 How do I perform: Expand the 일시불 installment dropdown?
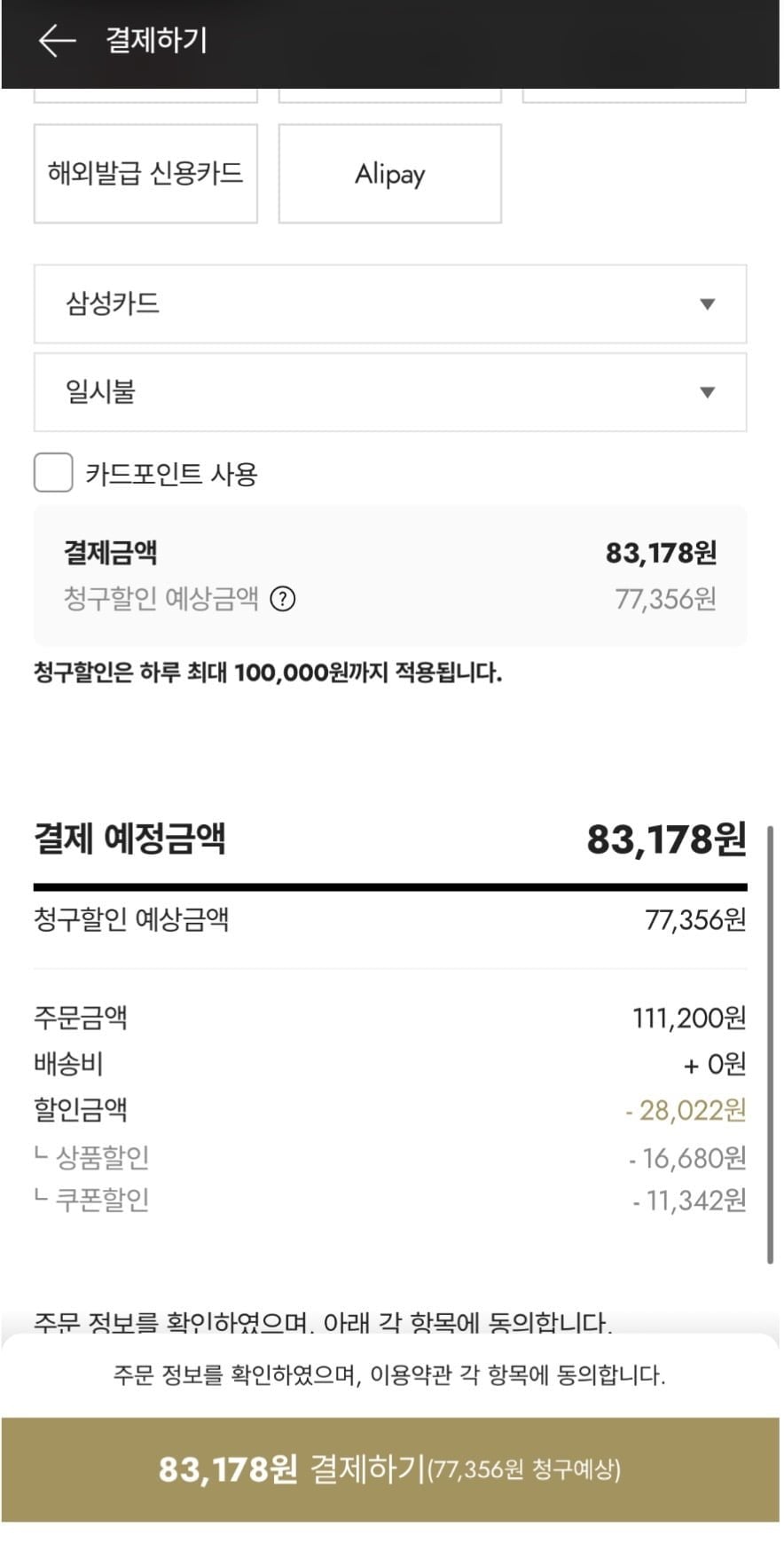(x=390, y=392)
